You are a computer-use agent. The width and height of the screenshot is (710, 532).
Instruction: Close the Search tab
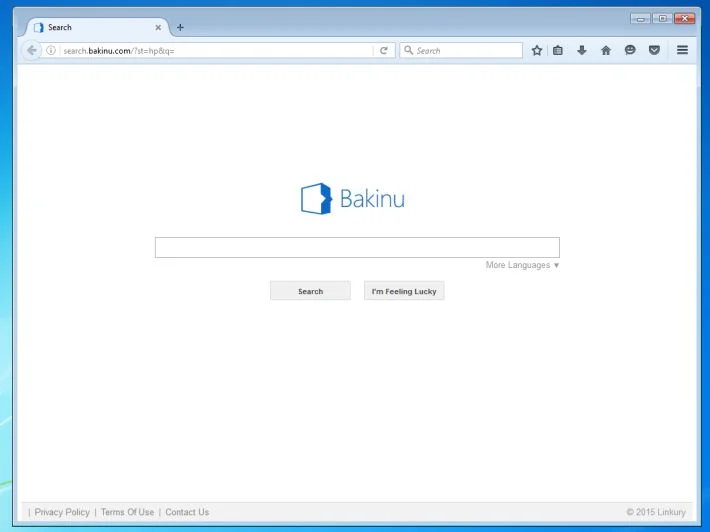pos(158,28)
